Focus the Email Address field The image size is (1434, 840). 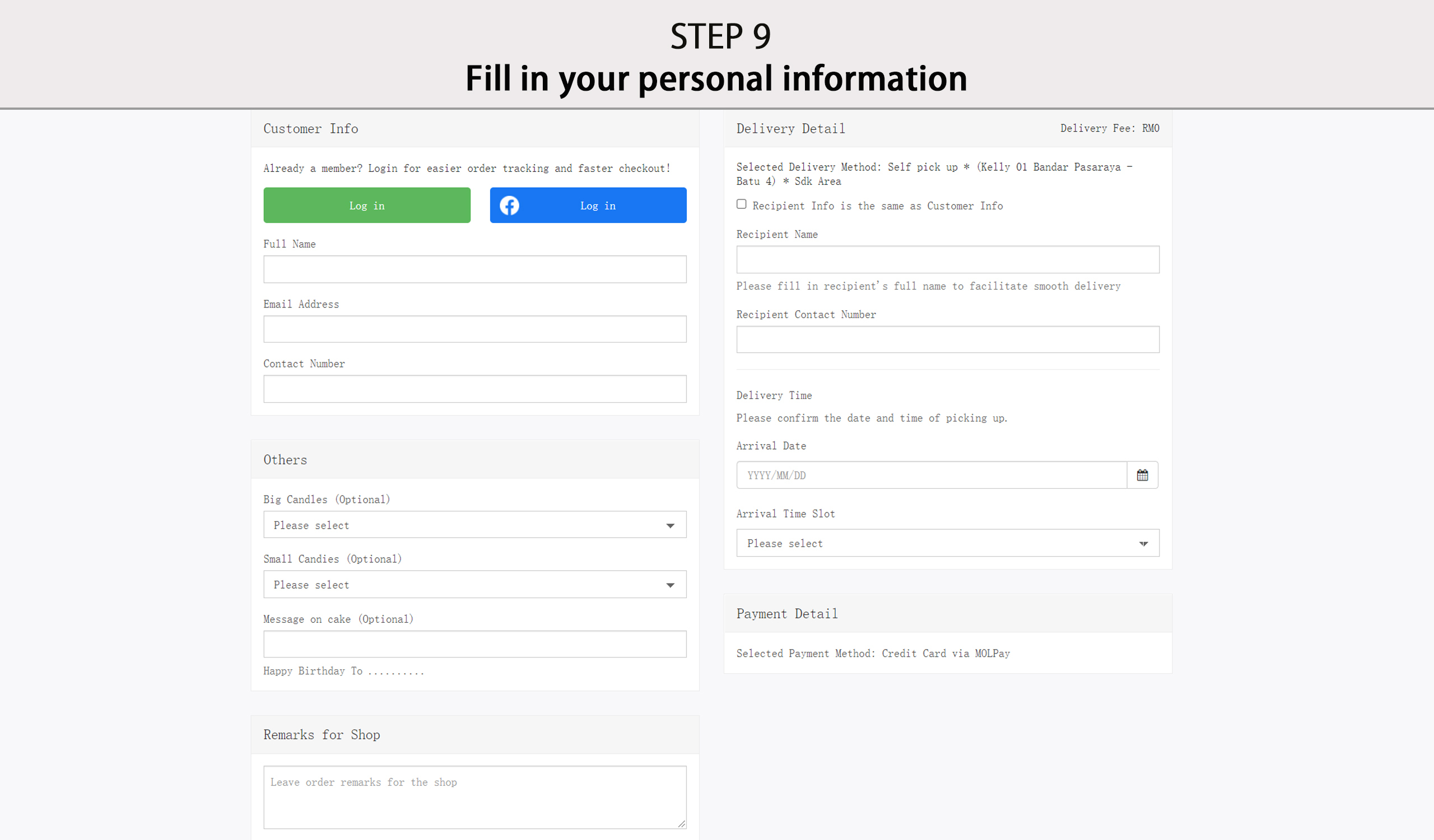[474, 329]
